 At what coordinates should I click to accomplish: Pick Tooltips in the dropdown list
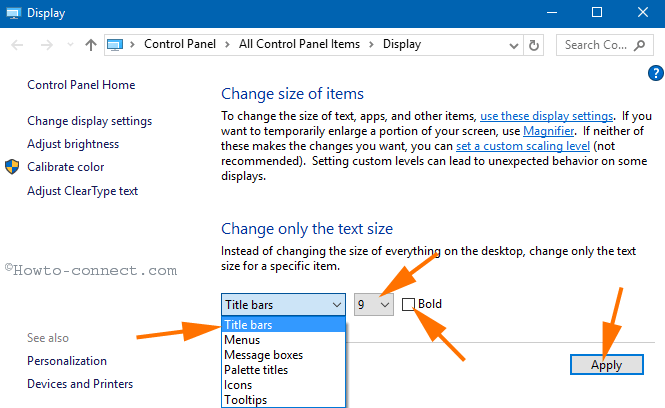click(x=283, y=400)
